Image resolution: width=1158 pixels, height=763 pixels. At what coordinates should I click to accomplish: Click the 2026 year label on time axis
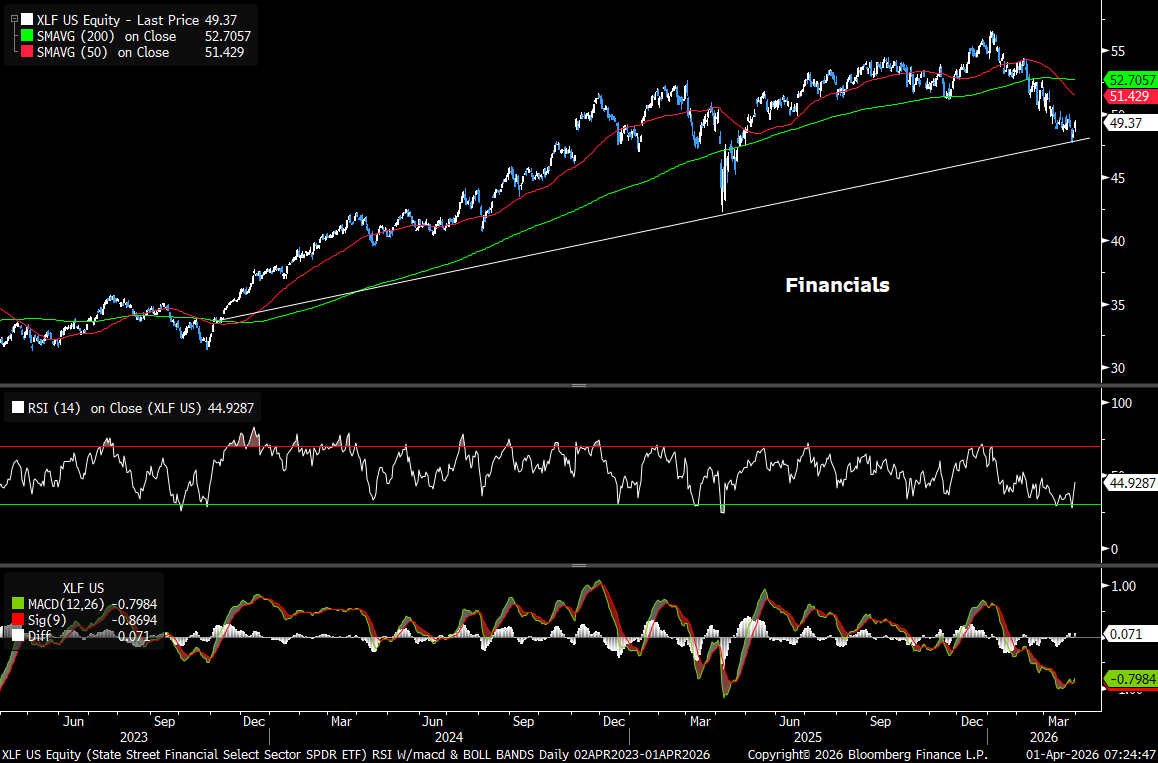point(1044,737)
